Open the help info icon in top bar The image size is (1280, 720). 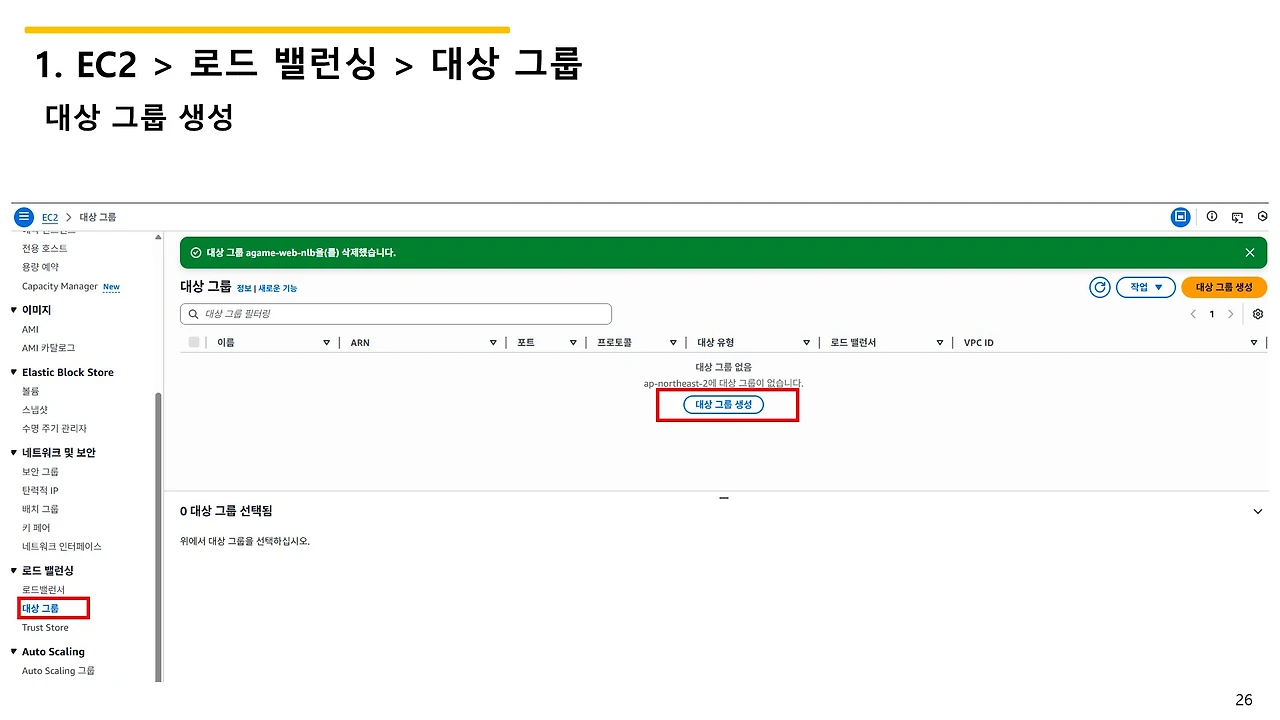tap(1212, 216)
